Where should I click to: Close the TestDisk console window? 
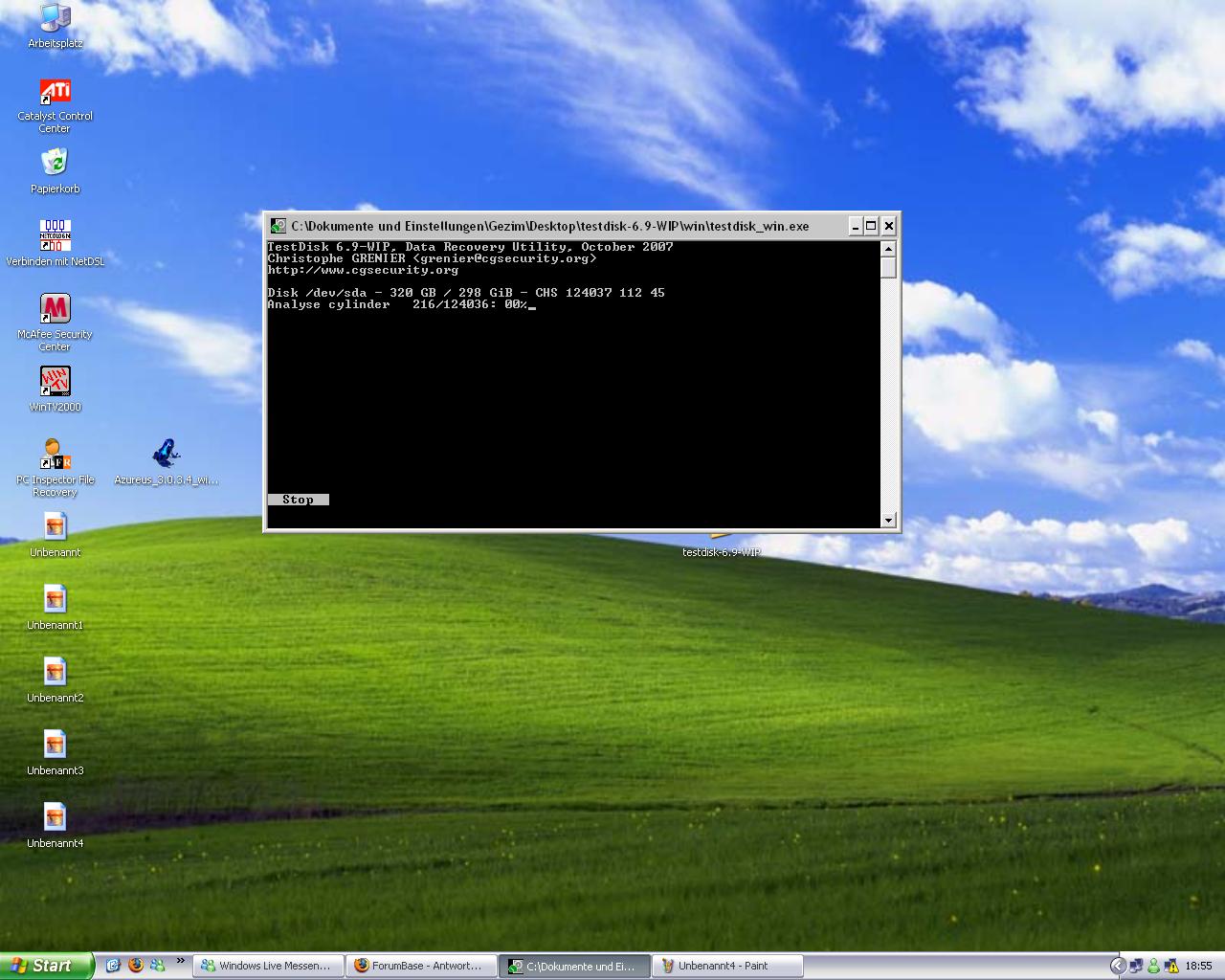click(888, 226)
